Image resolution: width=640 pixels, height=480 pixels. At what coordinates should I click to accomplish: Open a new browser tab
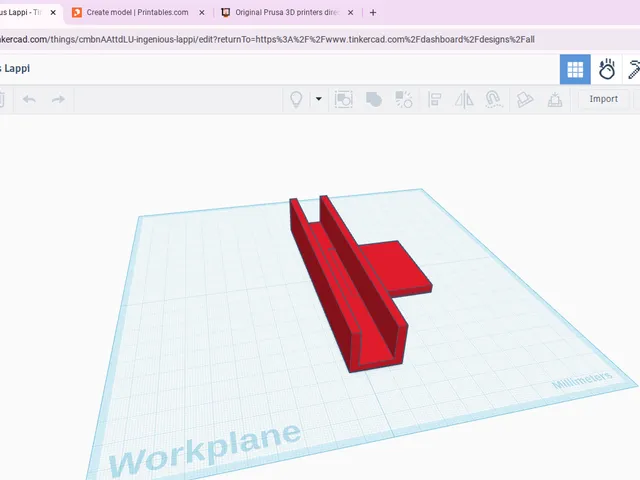point(373,13)
